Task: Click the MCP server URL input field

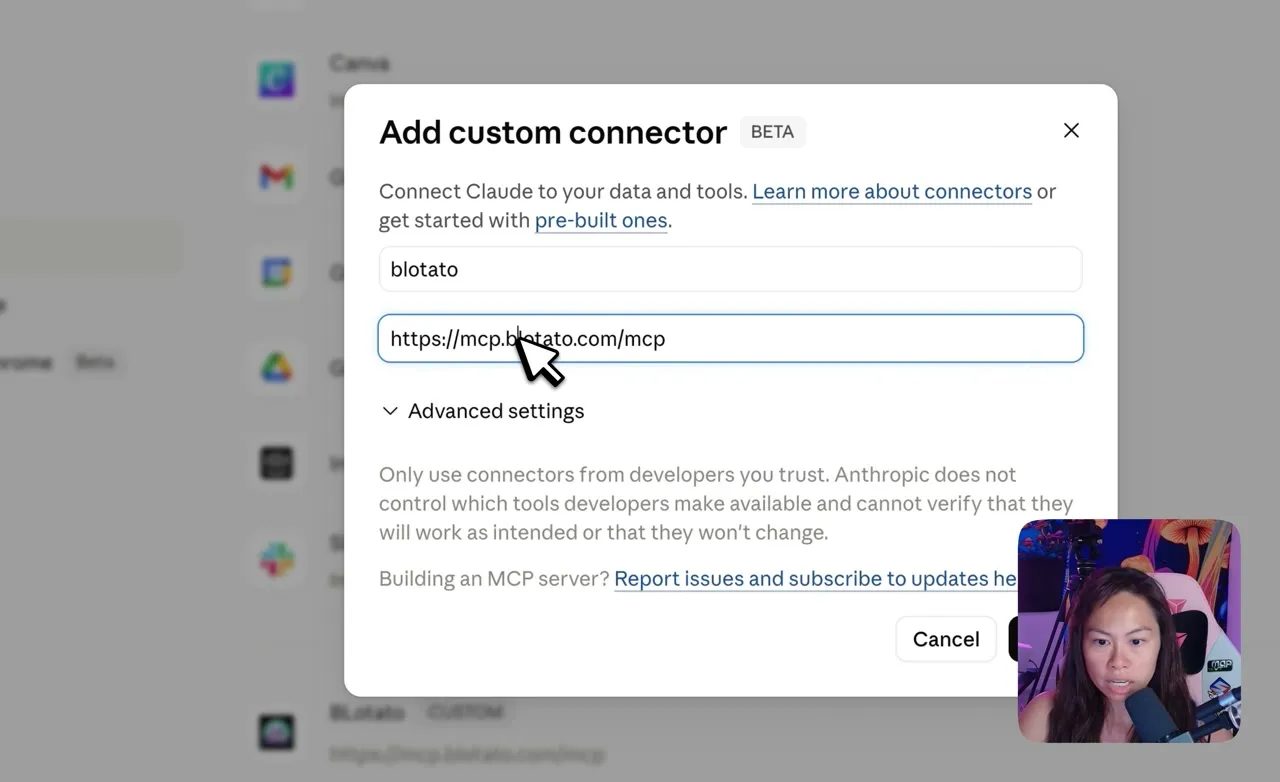Action: click(x=730, y=338)
